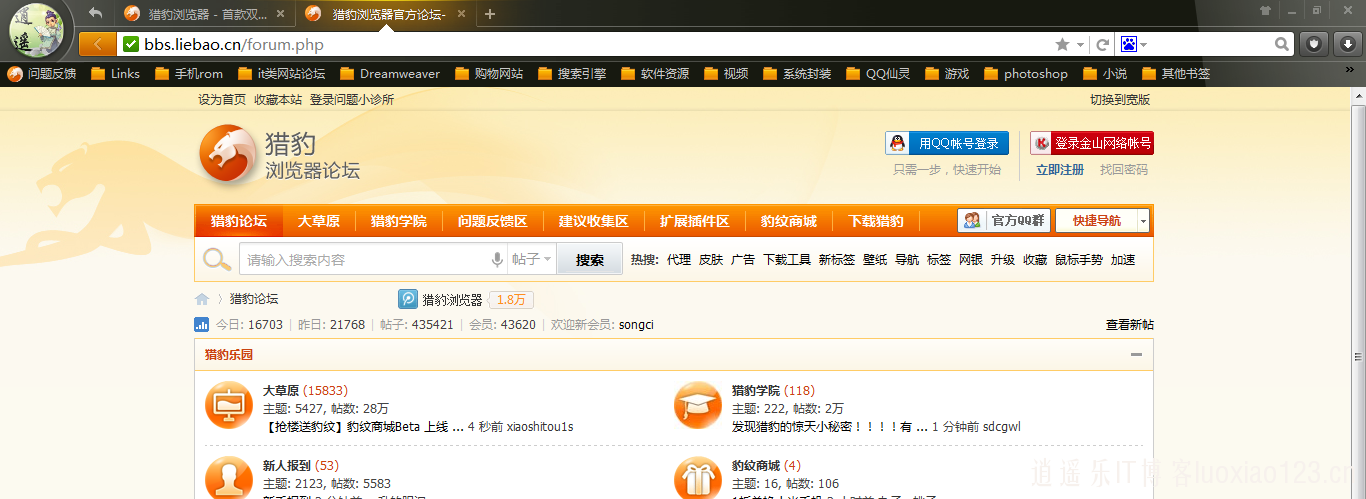Open the 手机rom bookmark folder
The height and width of the screenshot is (499, 1366).
click(189, 73)
